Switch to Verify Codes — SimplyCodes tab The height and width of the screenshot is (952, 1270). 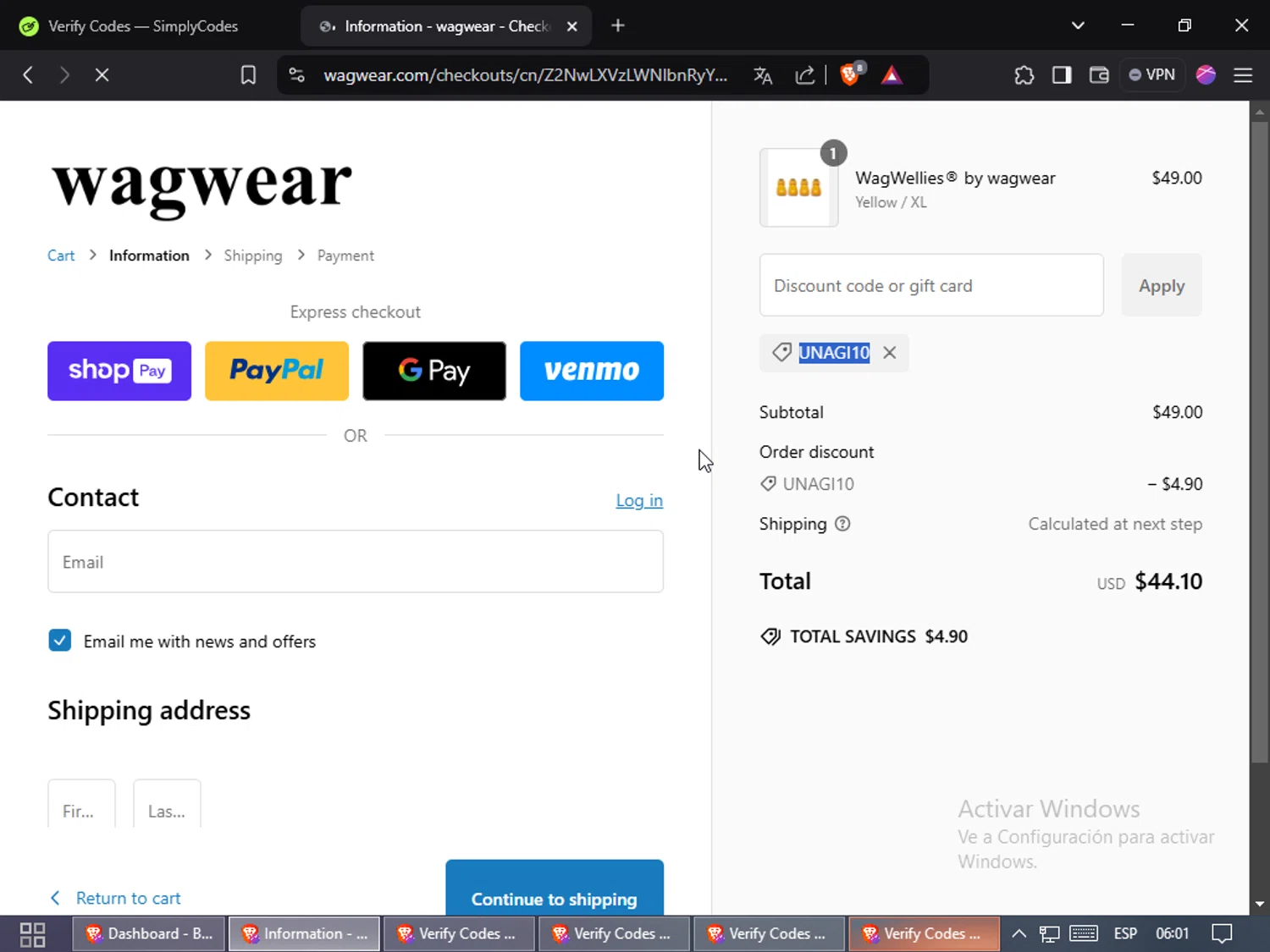[144, 26]
